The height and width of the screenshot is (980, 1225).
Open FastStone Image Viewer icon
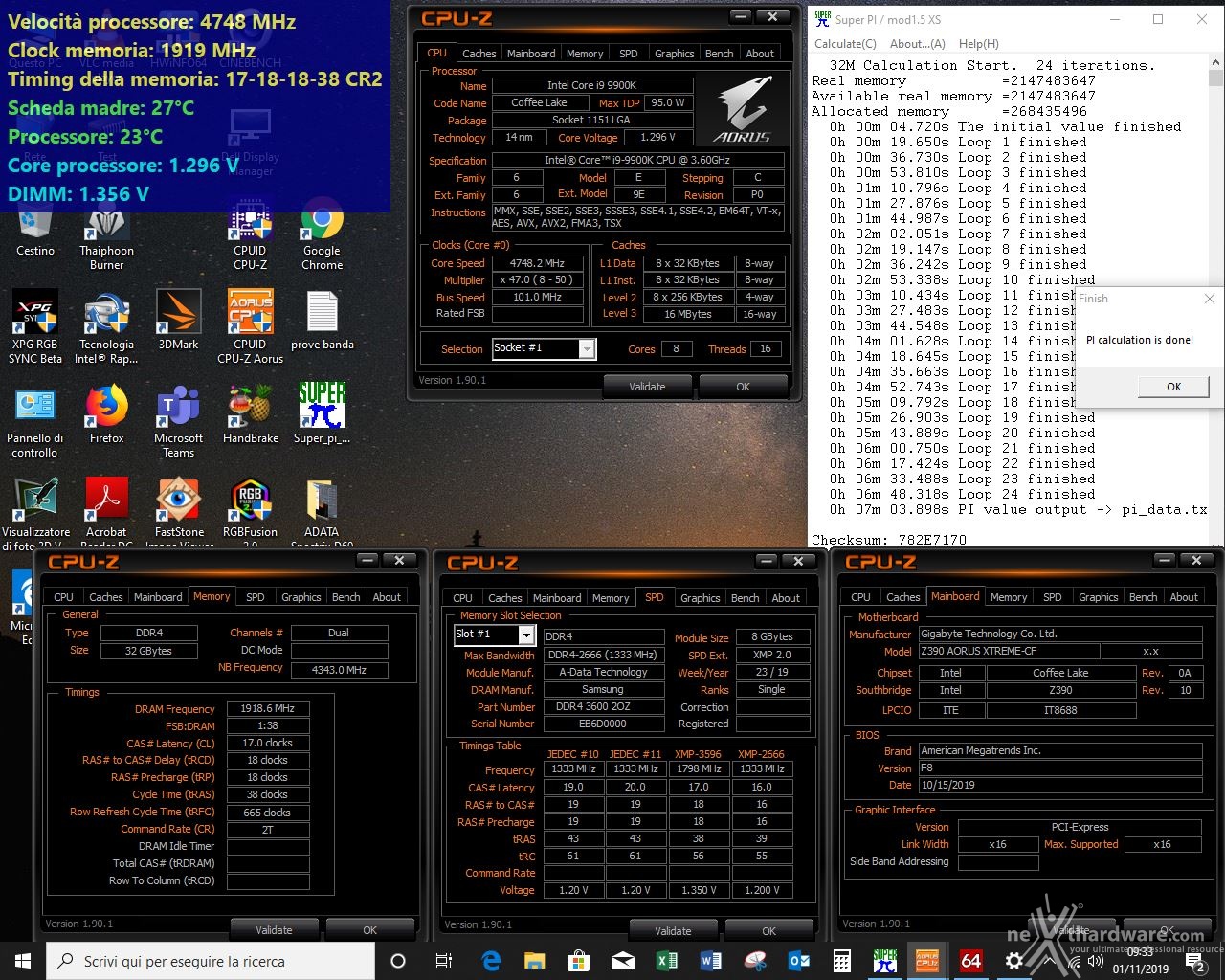179,512
